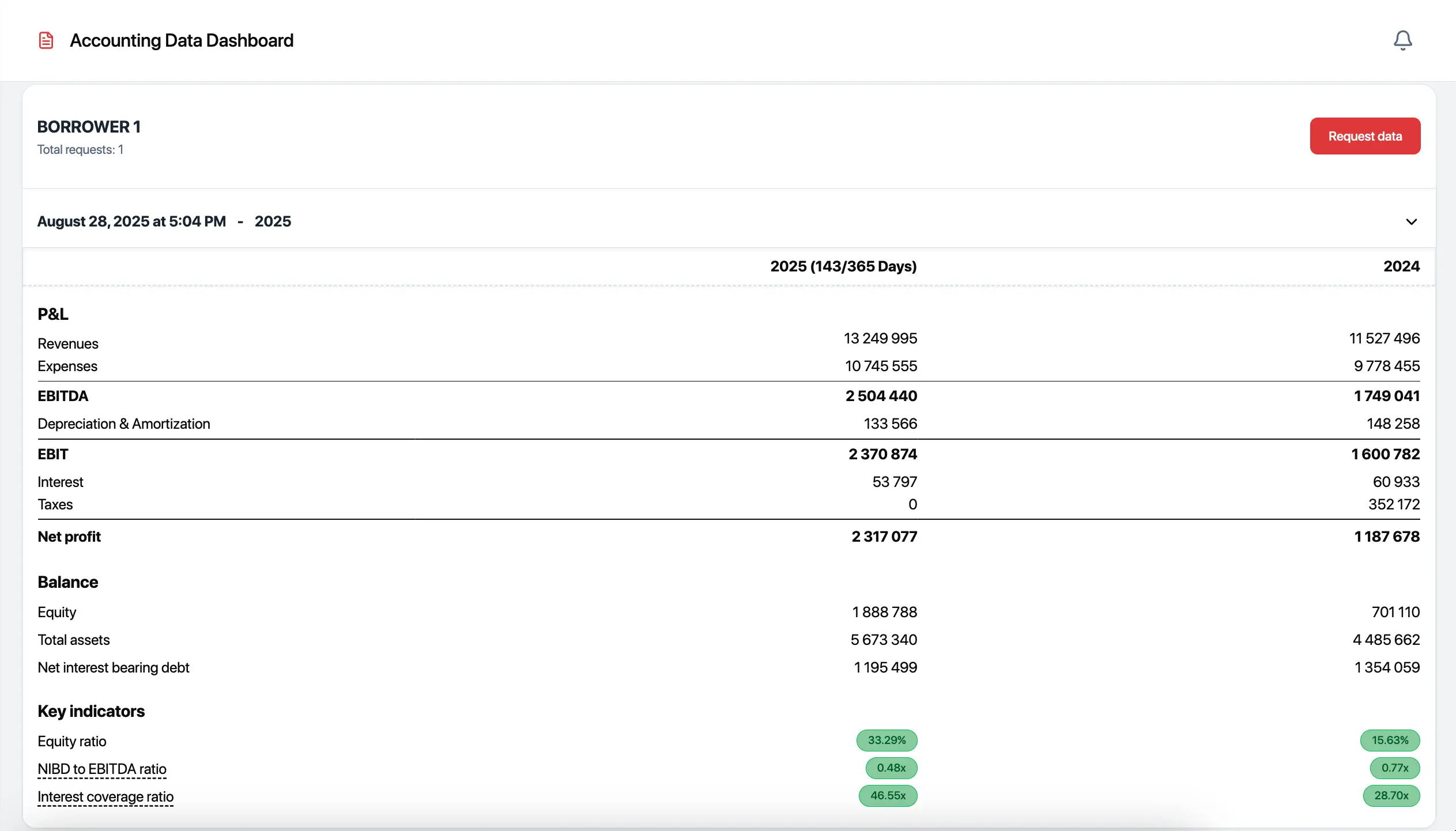The width and height of the screenshot is (1456, 831).
Task: Click the 46.55x interest coverage badge
Action: point(888,796)
